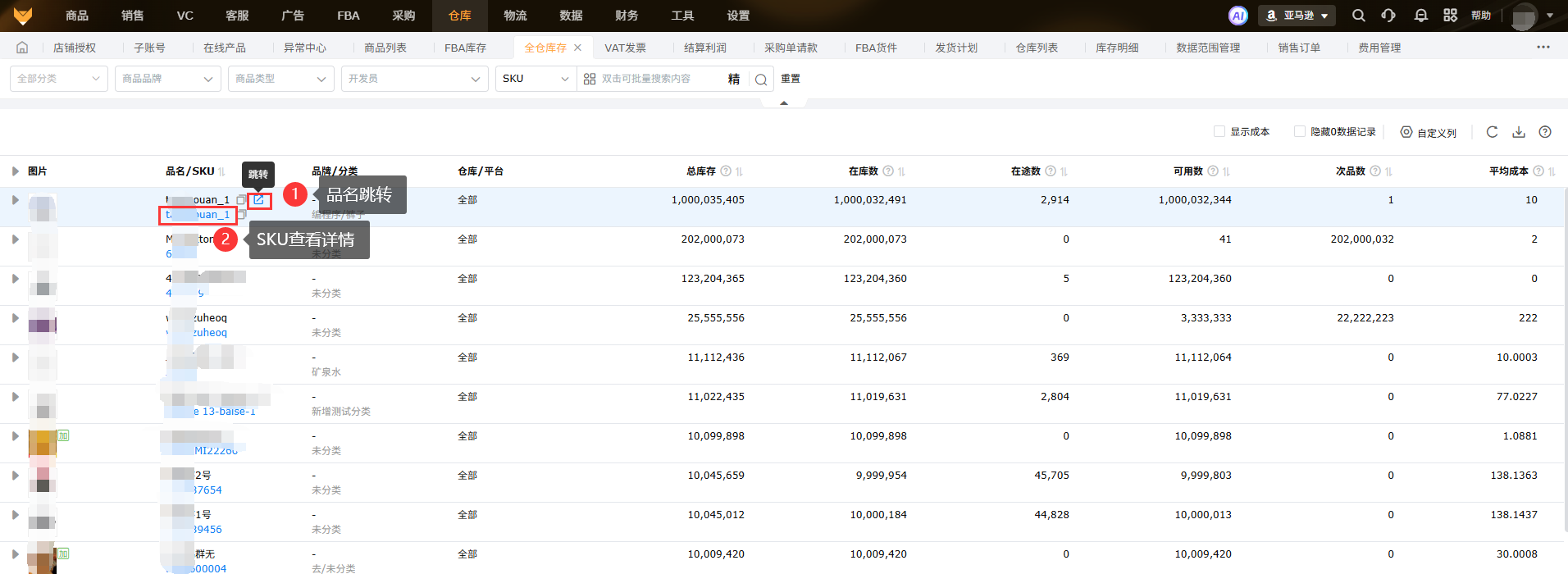The width and height of the screenshot is (1568, 574).
Task: Open the 亚马逊 platform selector
Action: point(1297,16)
